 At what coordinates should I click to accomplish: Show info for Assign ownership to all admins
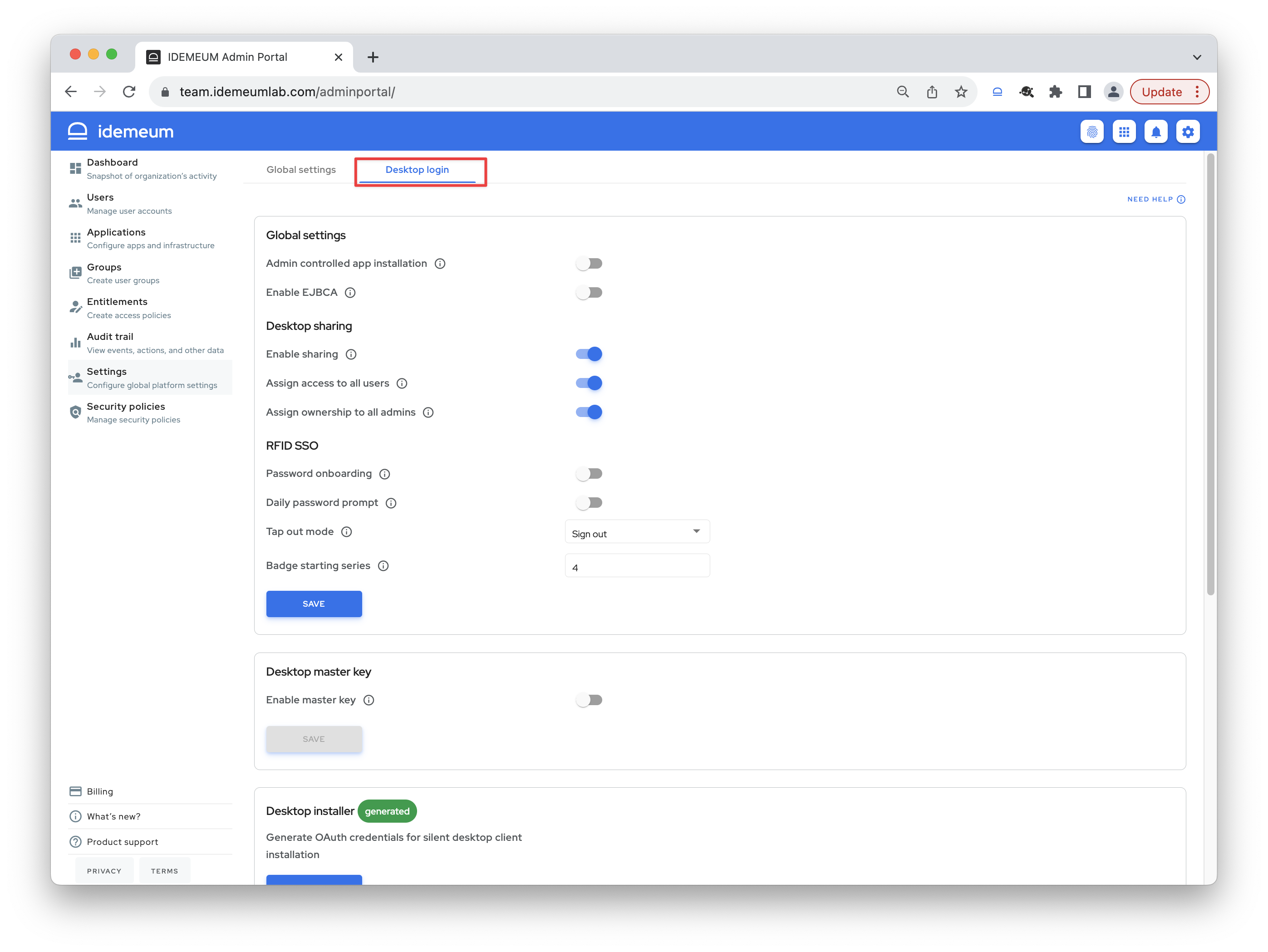[428, 412]
